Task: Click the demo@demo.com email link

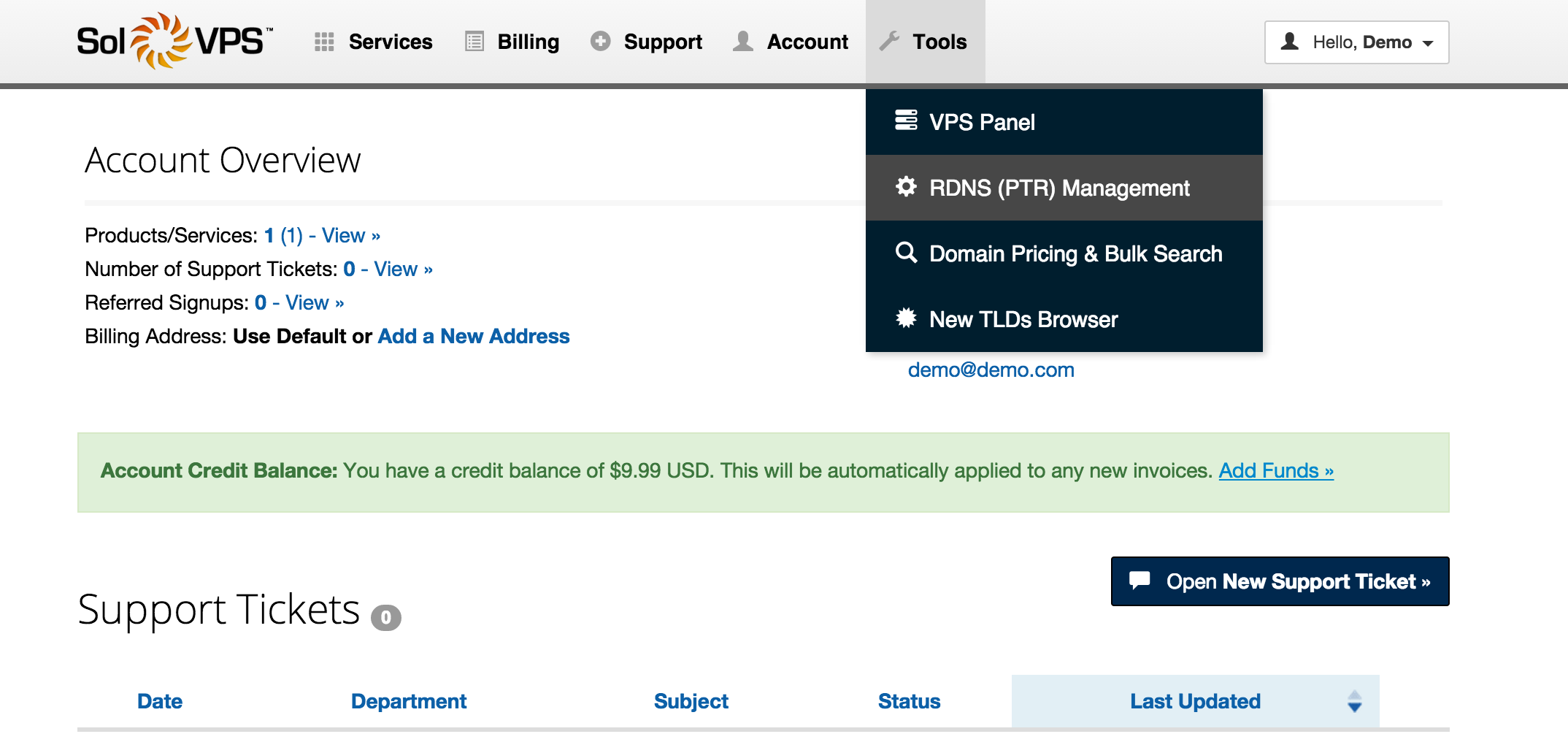Action: [991, 370]
